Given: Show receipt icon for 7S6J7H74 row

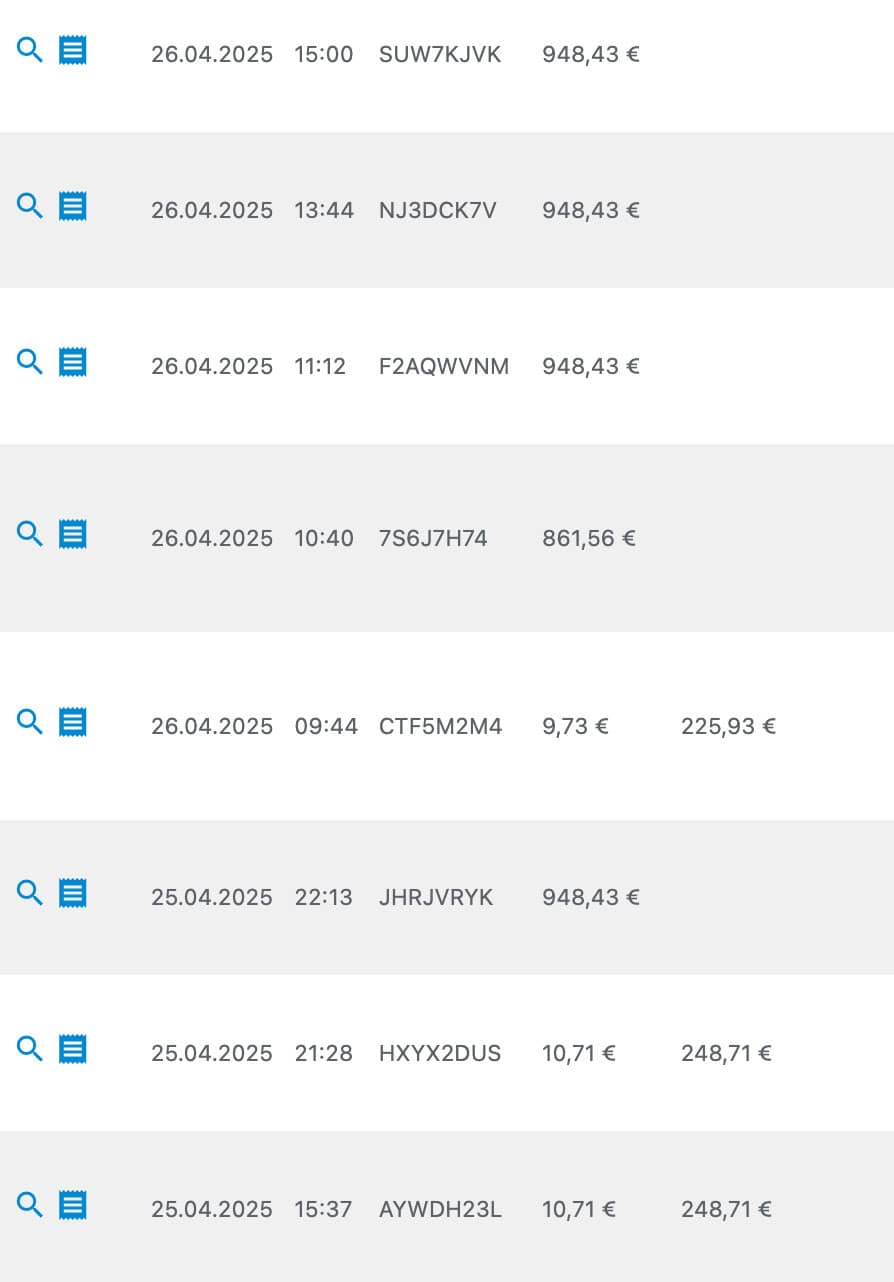Looking at the screenshot, I should coord(72,534).
